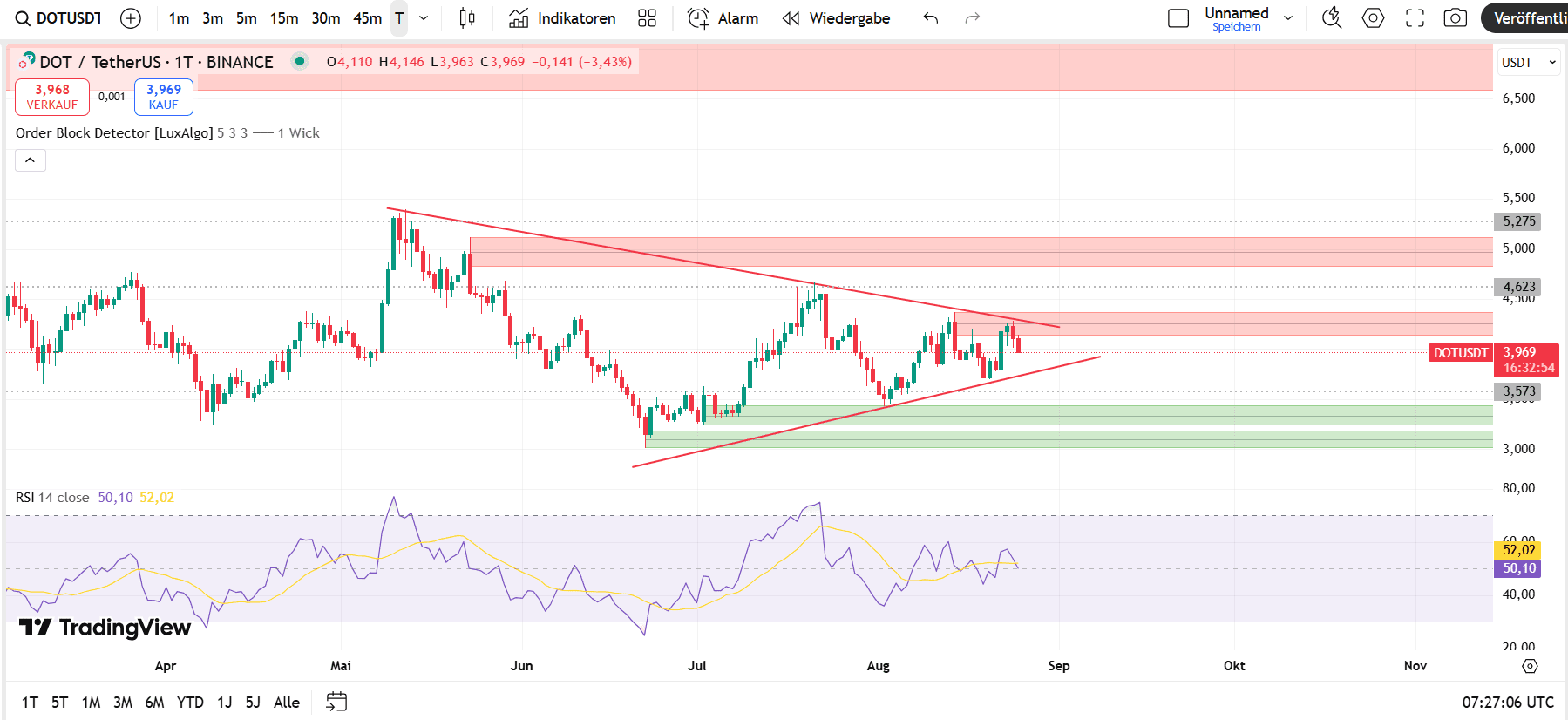Start the Wiedergabe replay mode
Image resolution: width=1568 pixels, height=720 pixels.
click(x=836, y=18)
